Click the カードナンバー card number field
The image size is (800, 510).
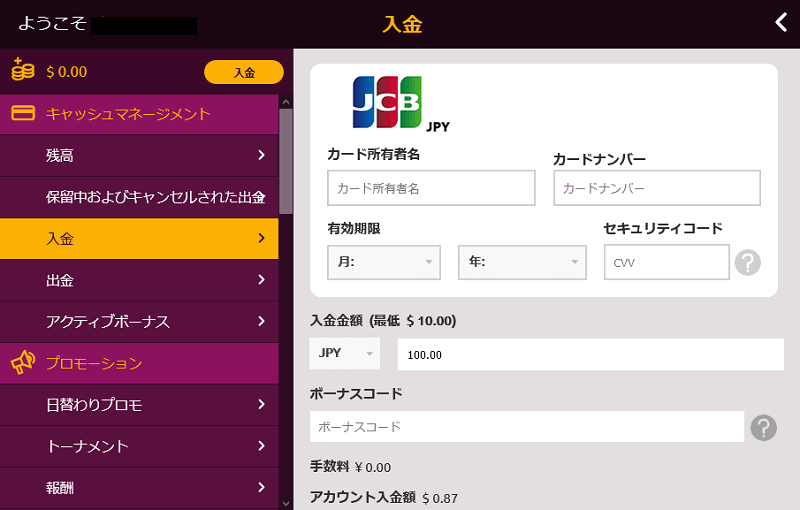657,188
